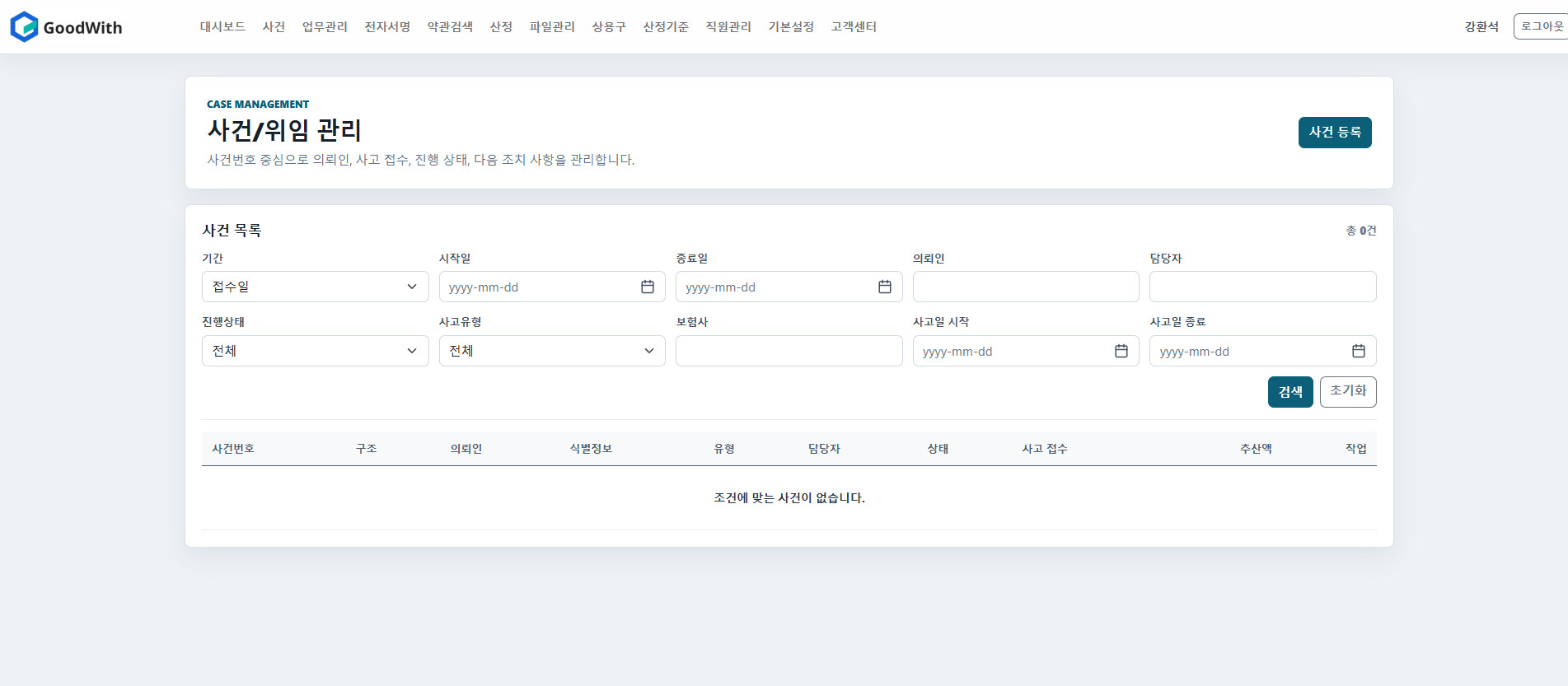This screenshot has height=686, width=1568.
Task: Expand the 사고유형 dropdown
Action: (x=552, y=351)
